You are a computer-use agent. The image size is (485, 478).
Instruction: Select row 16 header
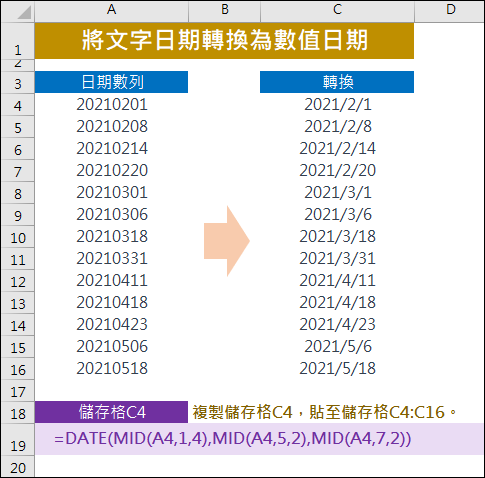[18, 369]
